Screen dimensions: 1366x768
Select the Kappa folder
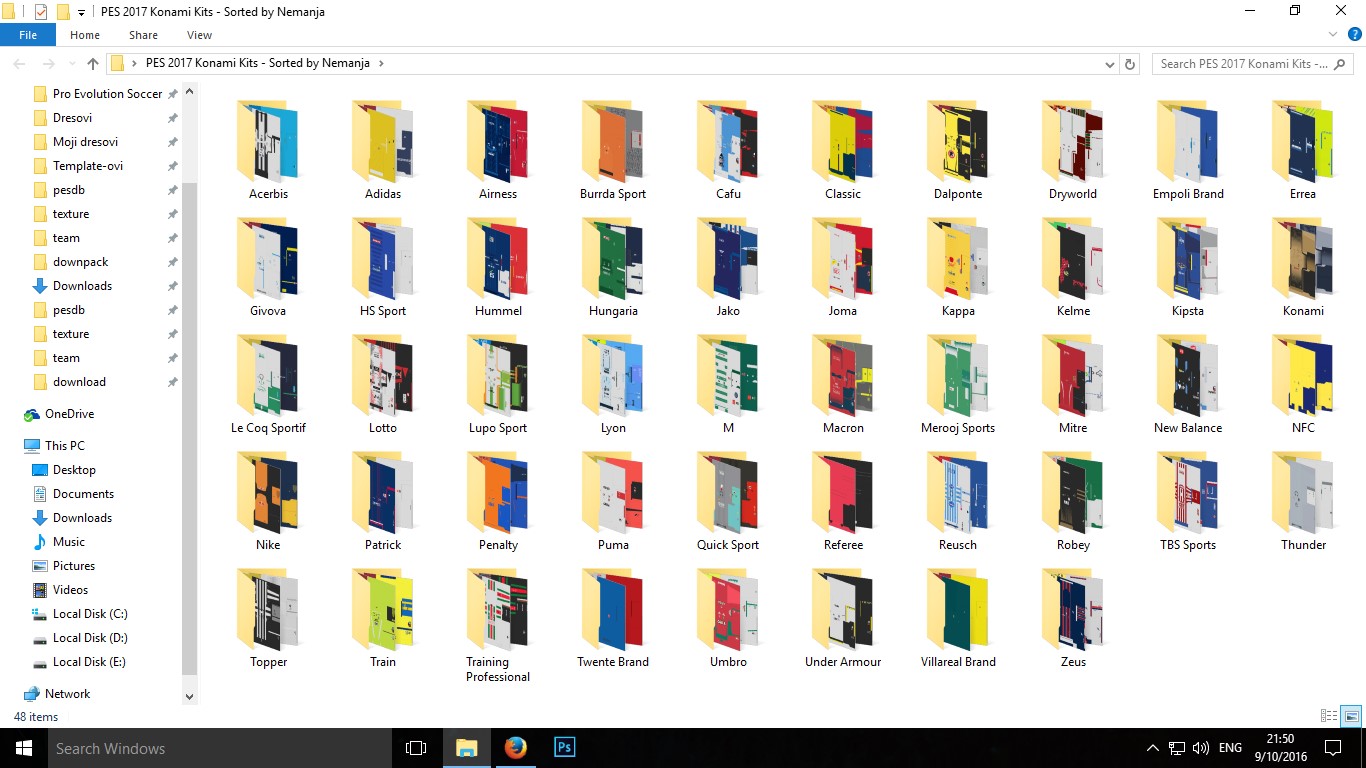point(958,267)
